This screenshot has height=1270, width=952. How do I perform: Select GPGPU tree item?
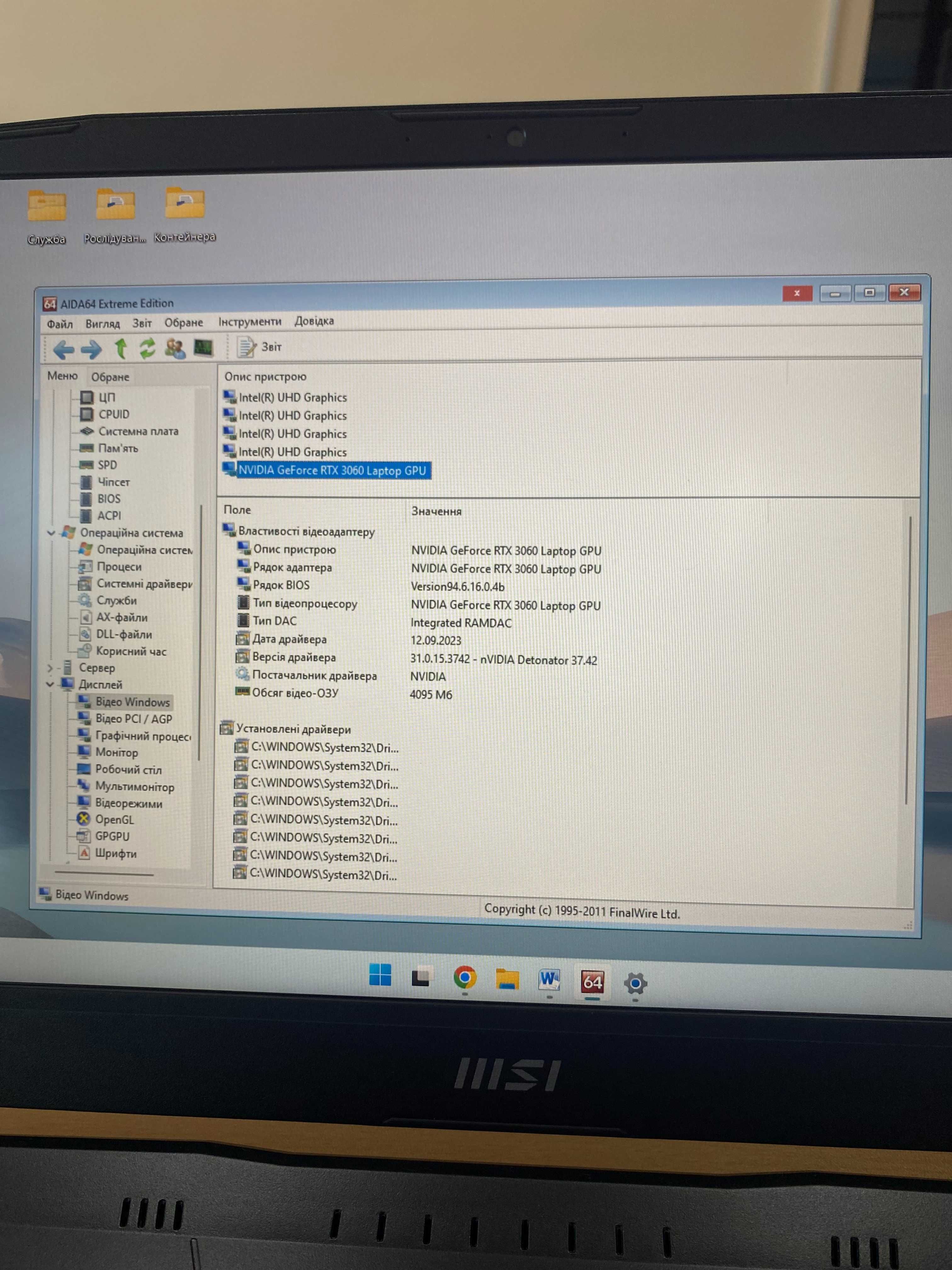pos(103,837)
